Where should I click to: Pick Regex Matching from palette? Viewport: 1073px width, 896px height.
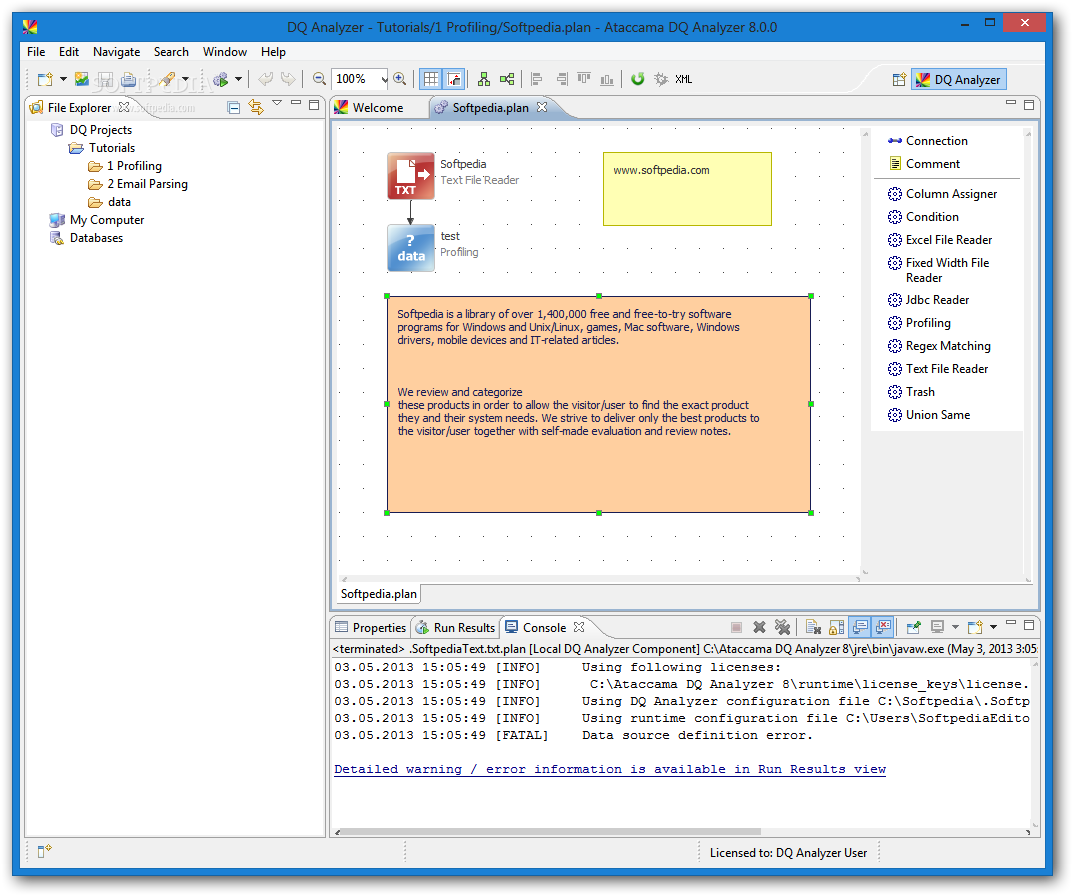pos(939,346)
